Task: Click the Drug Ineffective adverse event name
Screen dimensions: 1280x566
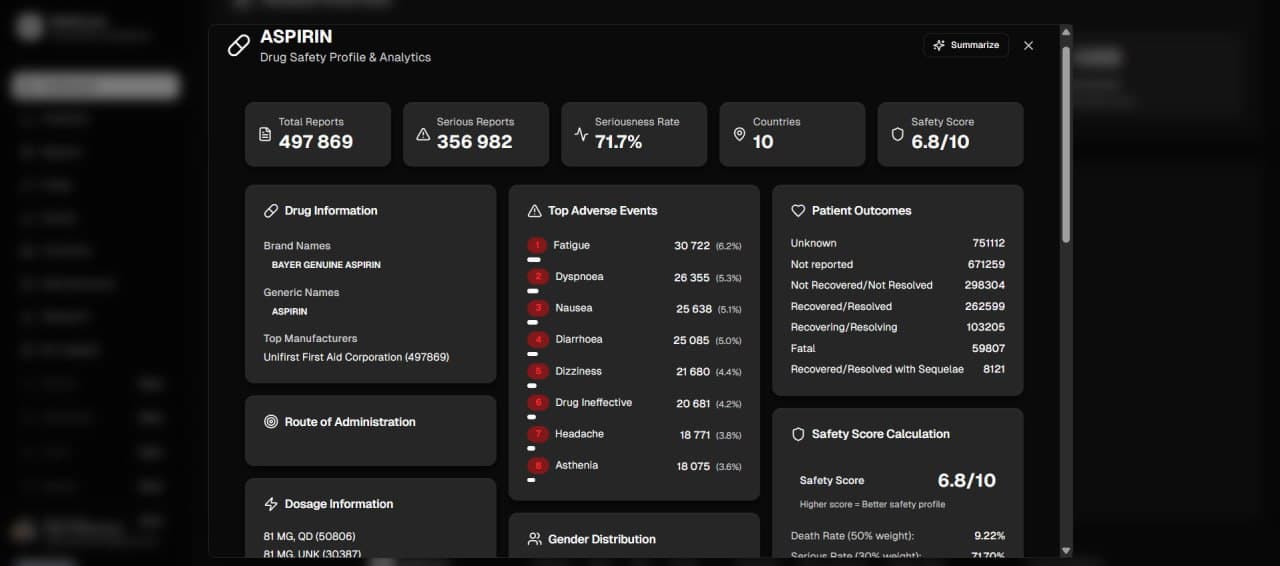Action: pyautogui.click(x=594, y=403)
